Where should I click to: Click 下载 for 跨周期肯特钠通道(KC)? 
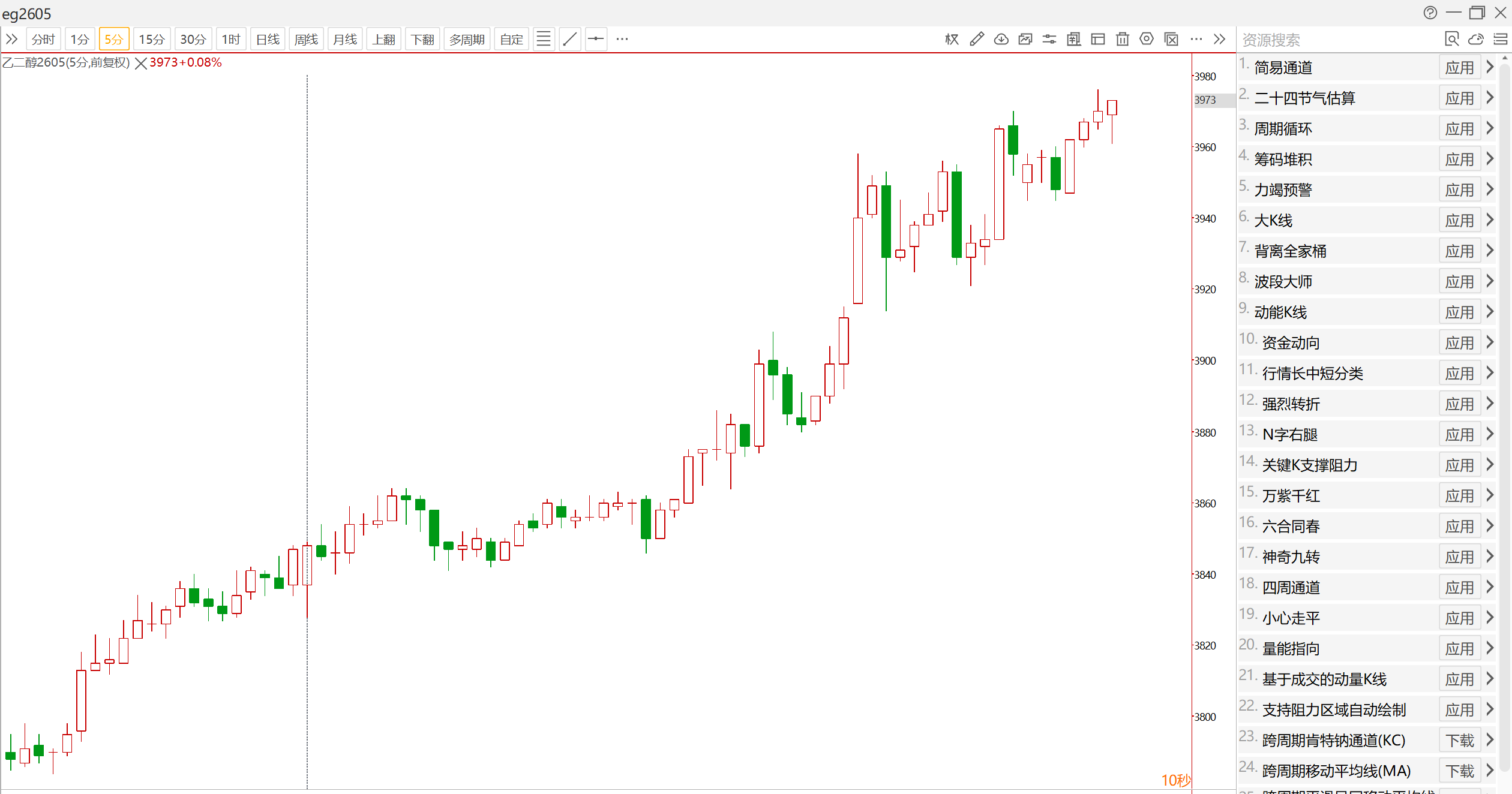point(1459,741)
